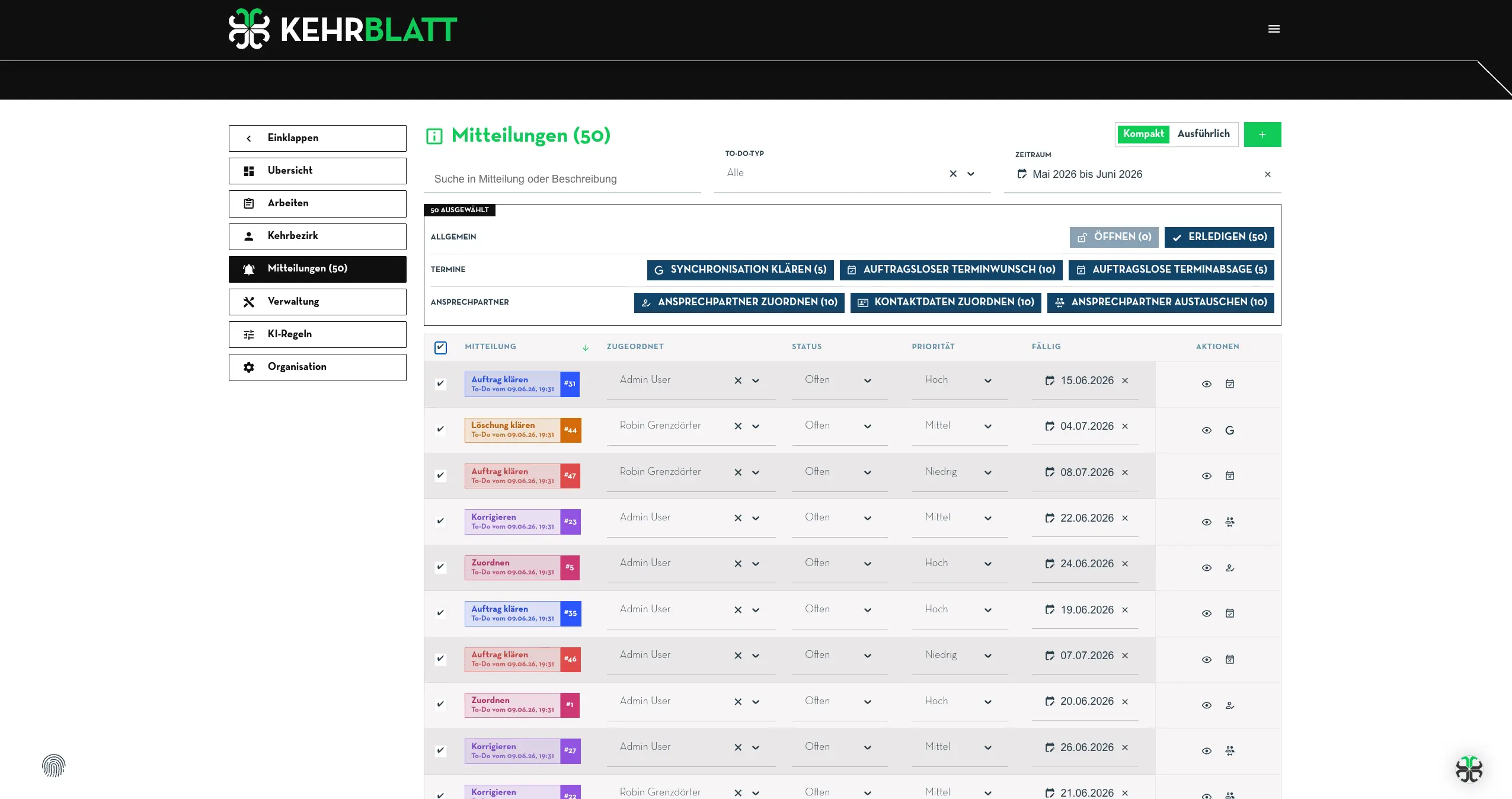This screenshot has height=799, width=1512.
Task: Clear due date 15.06.2026 with X
Action: tap(1124, 381)
